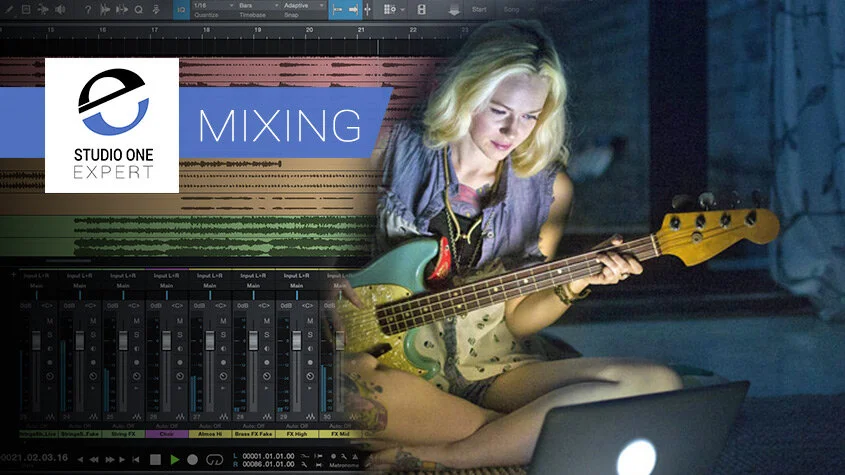The width and height of the screenshot is (845, 475).
Task: Click the cursor follows edit position icon
Action: coord(368,10)
